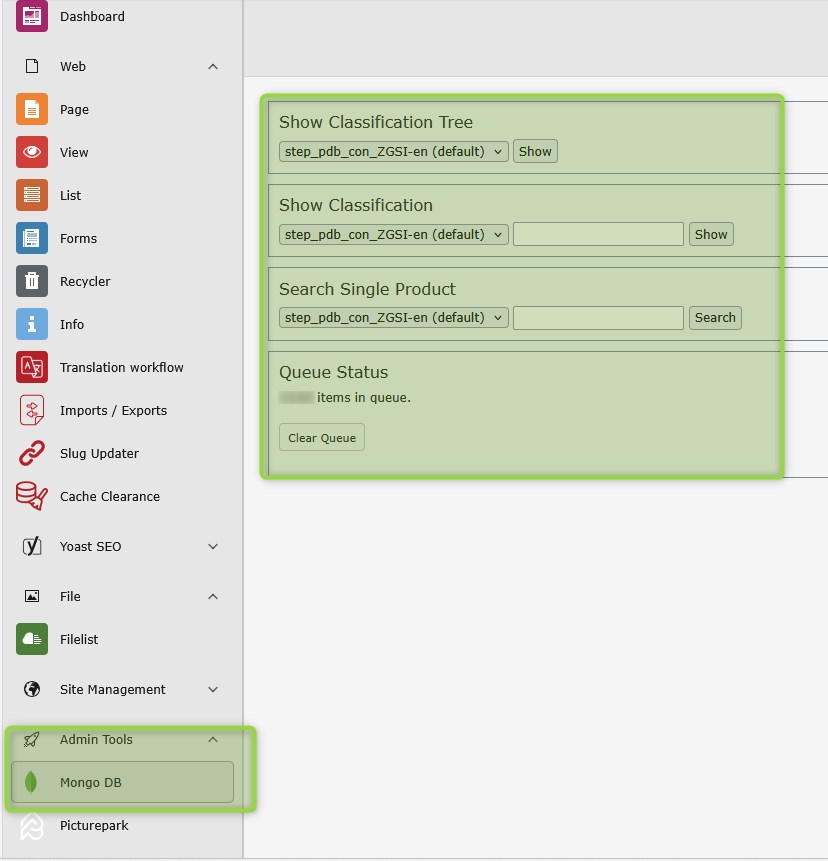The height and width of the screenshot is (861, 828).
Task: Click the Translation workflow icon
Action: 32,367
